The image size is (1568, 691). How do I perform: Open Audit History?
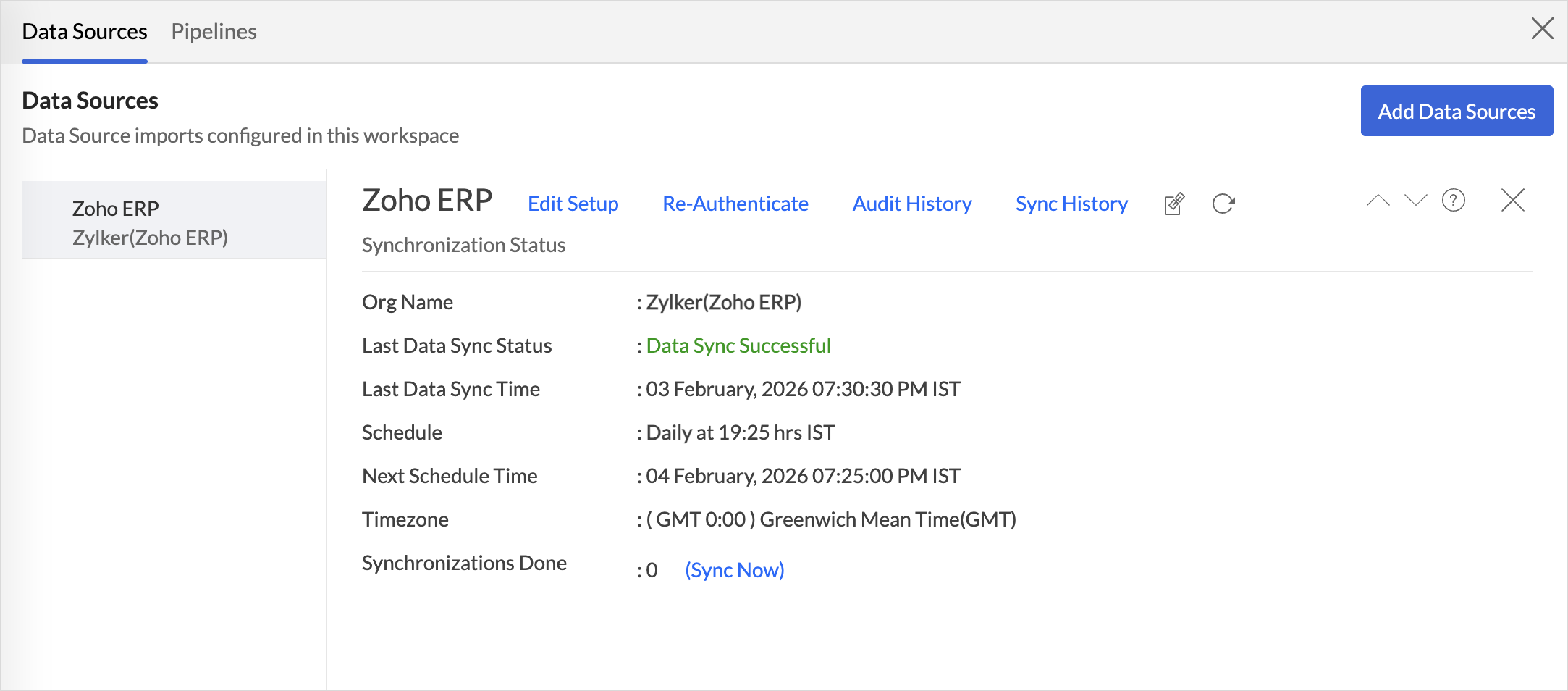(x=911, y=204)
